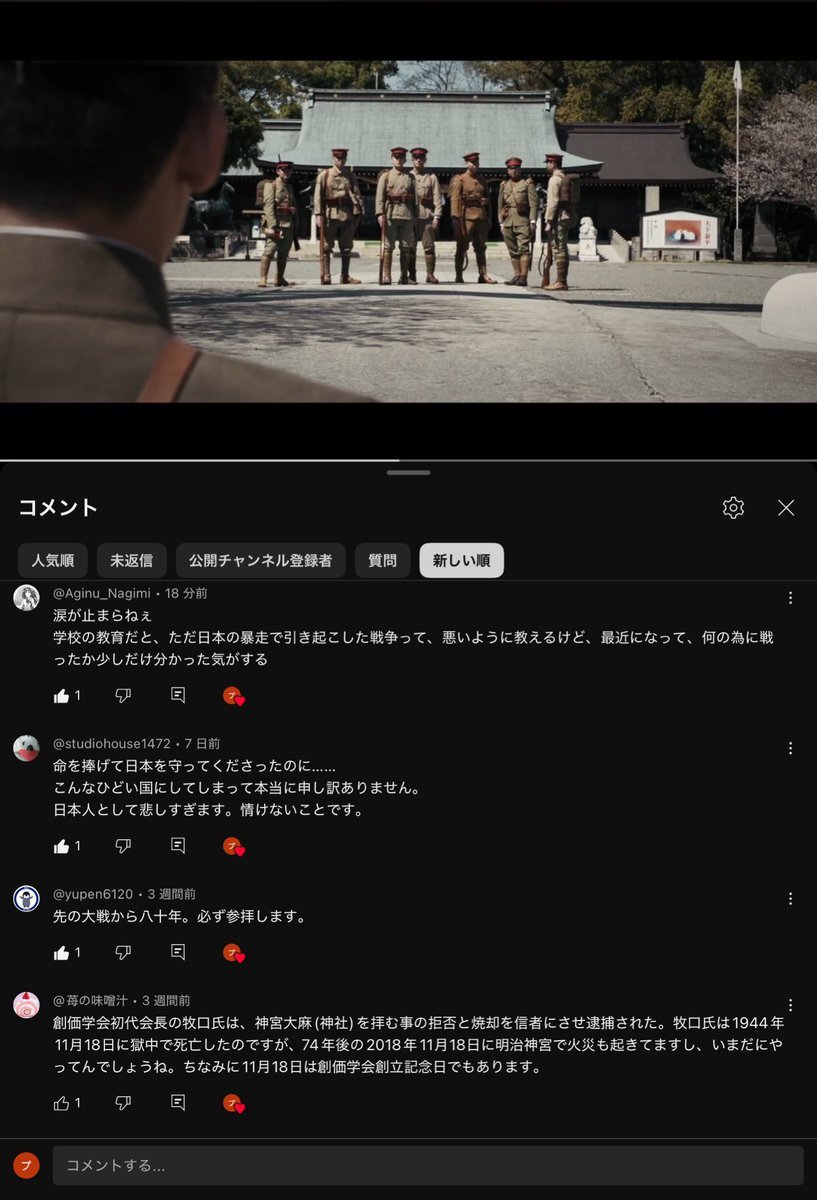Close the comments panel
This screenshot has height=1200, width=817.
786,507
